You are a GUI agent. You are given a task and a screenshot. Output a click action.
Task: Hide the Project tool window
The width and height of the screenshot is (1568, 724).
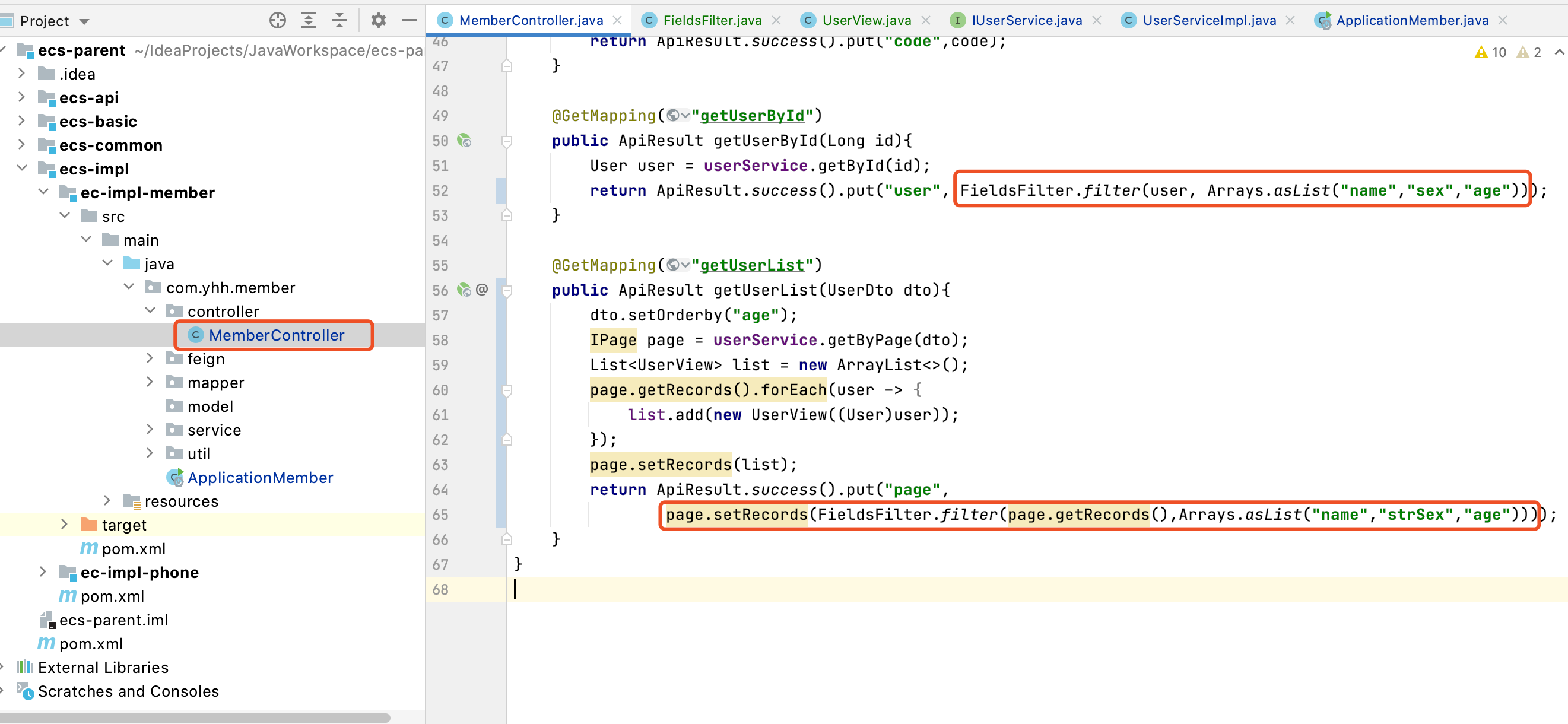click(409, 21)
